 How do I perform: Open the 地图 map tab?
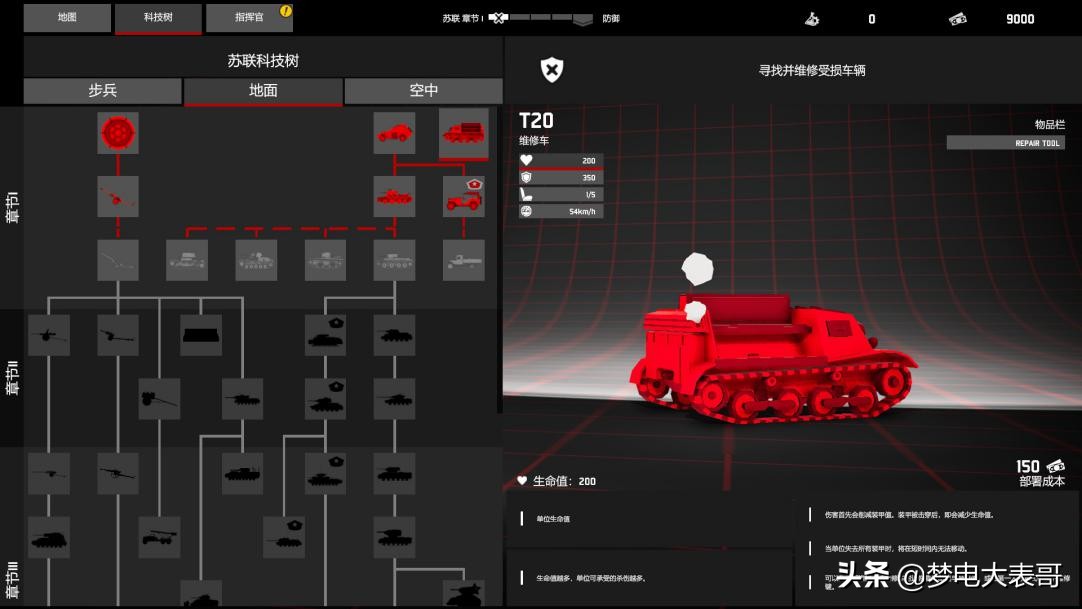67,18
